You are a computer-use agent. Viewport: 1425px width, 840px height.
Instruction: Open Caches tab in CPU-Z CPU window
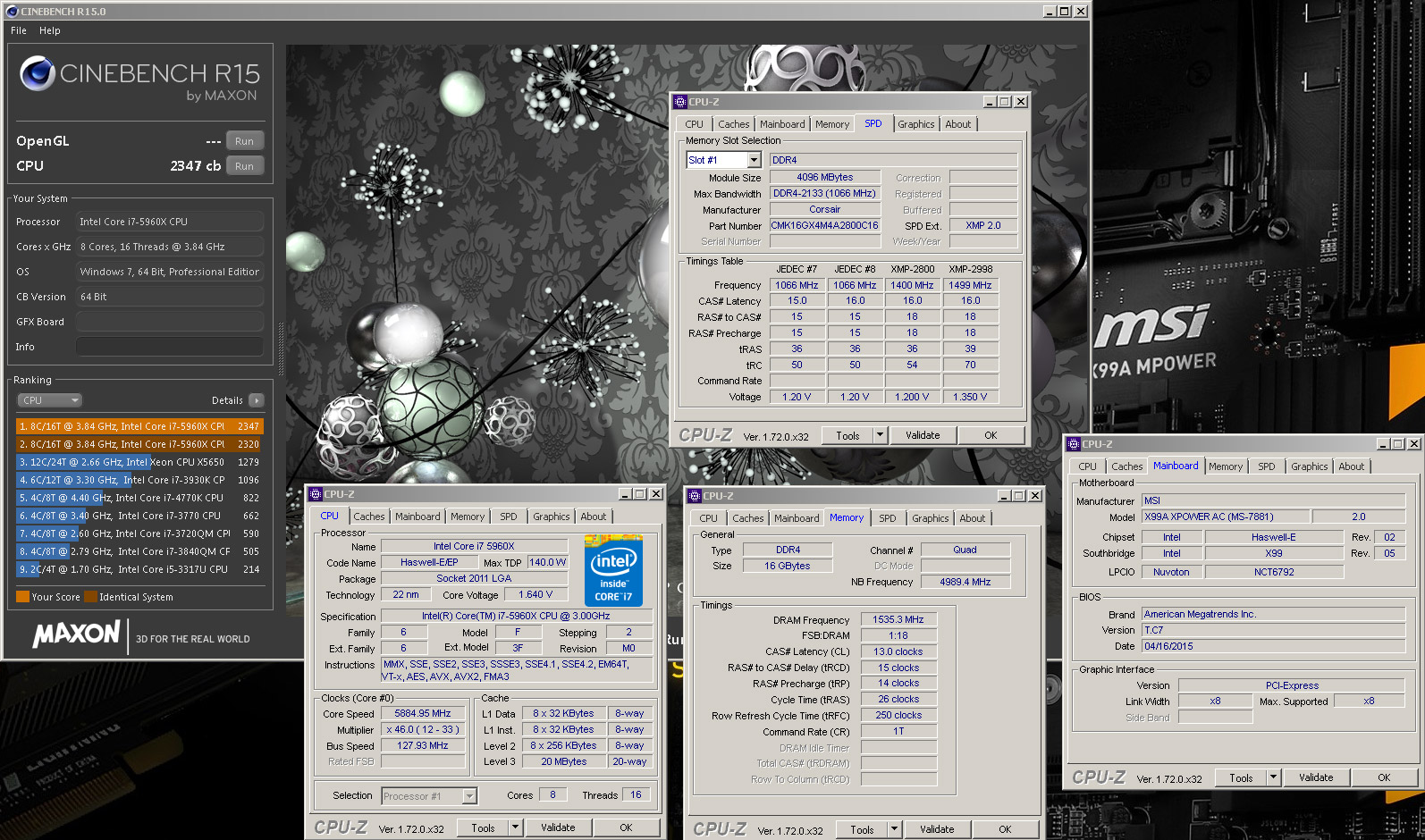tap(368, 517)
